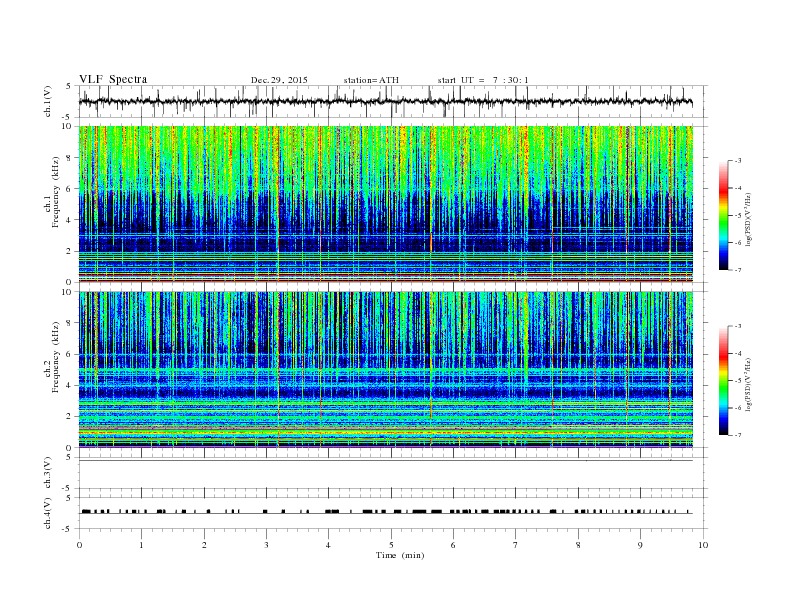The height and width of the screenshot is (612, 792).
Task: Click the "-5" tick on the ch.4(V) axis
Action: (68, 529)
